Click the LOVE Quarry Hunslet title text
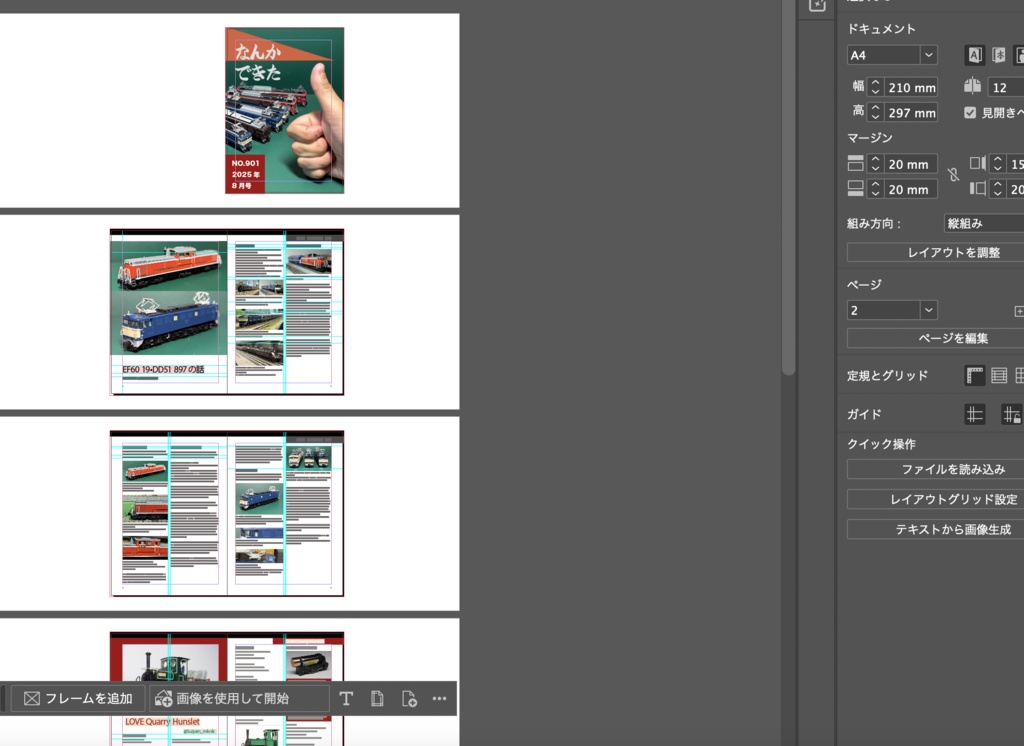The width and height of the screenshot is (1024, 746). coord(162,722)
